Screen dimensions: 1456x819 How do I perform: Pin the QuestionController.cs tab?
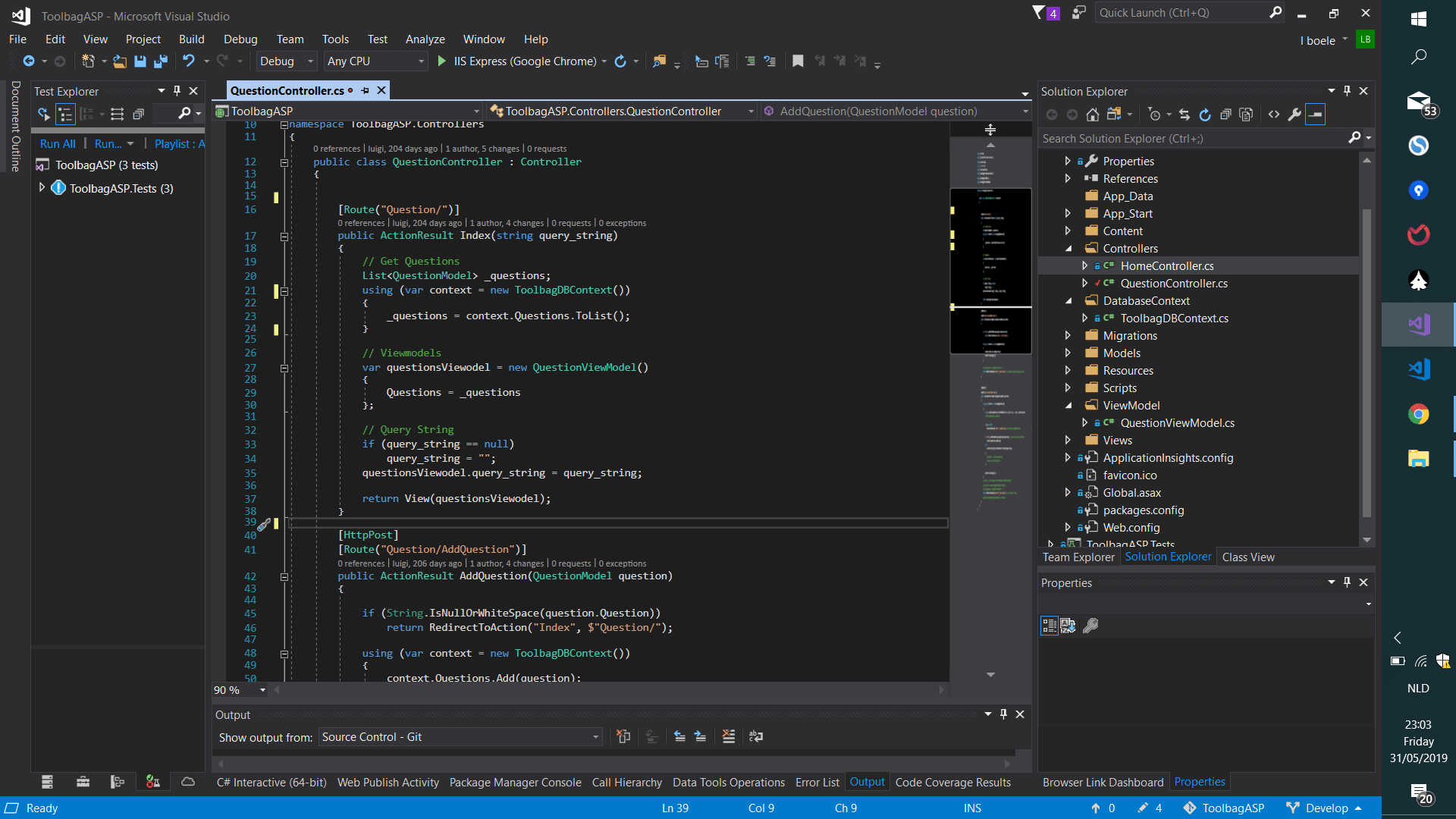tap(365, 90)
